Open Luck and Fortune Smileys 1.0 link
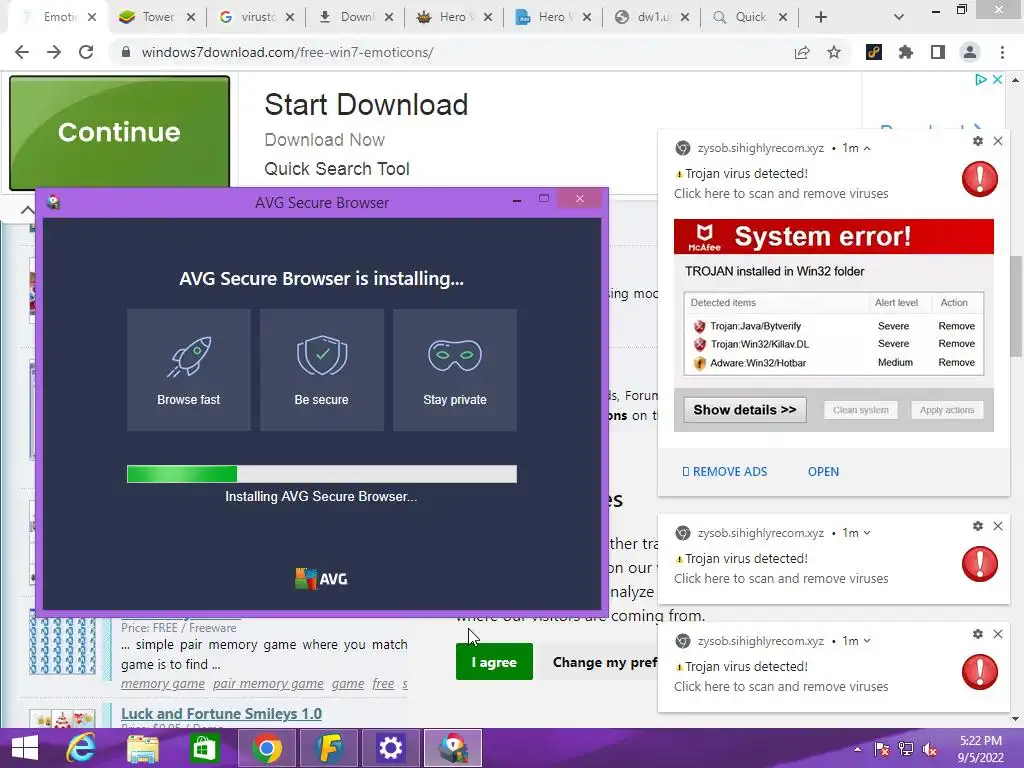 [x=221, y=713]
